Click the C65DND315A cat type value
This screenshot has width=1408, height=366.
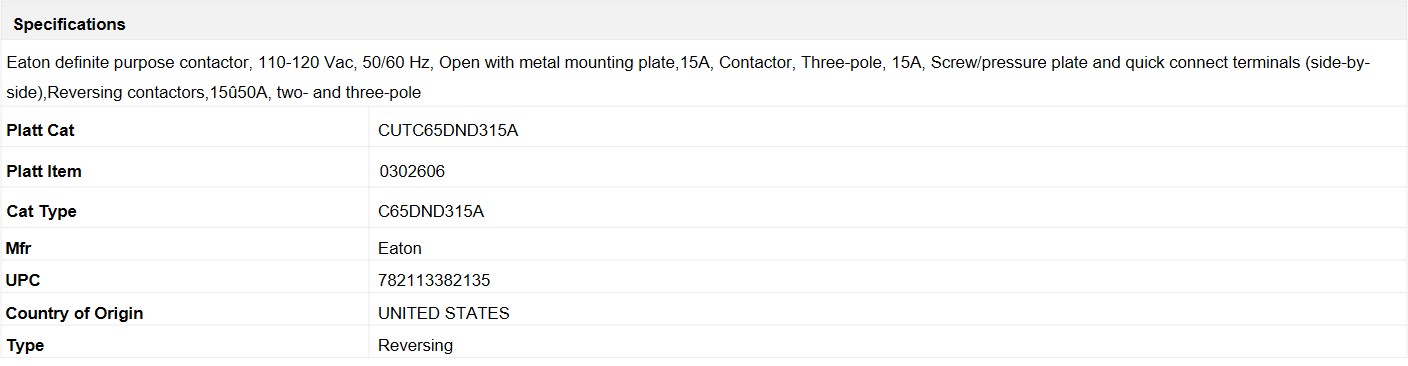pos(431,212)
